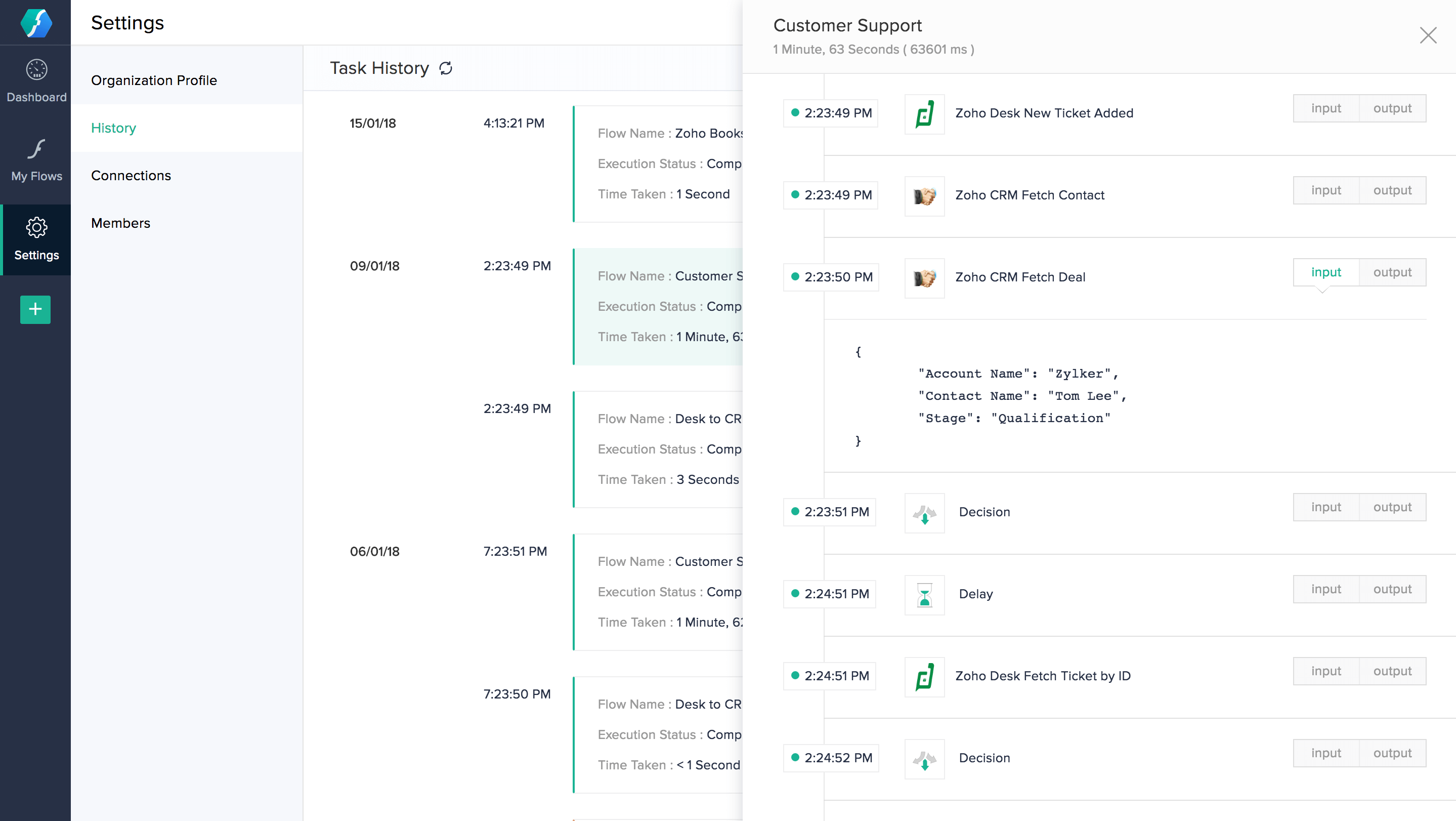
Task: Refresh the Task History list
Action: coord(446,68)
